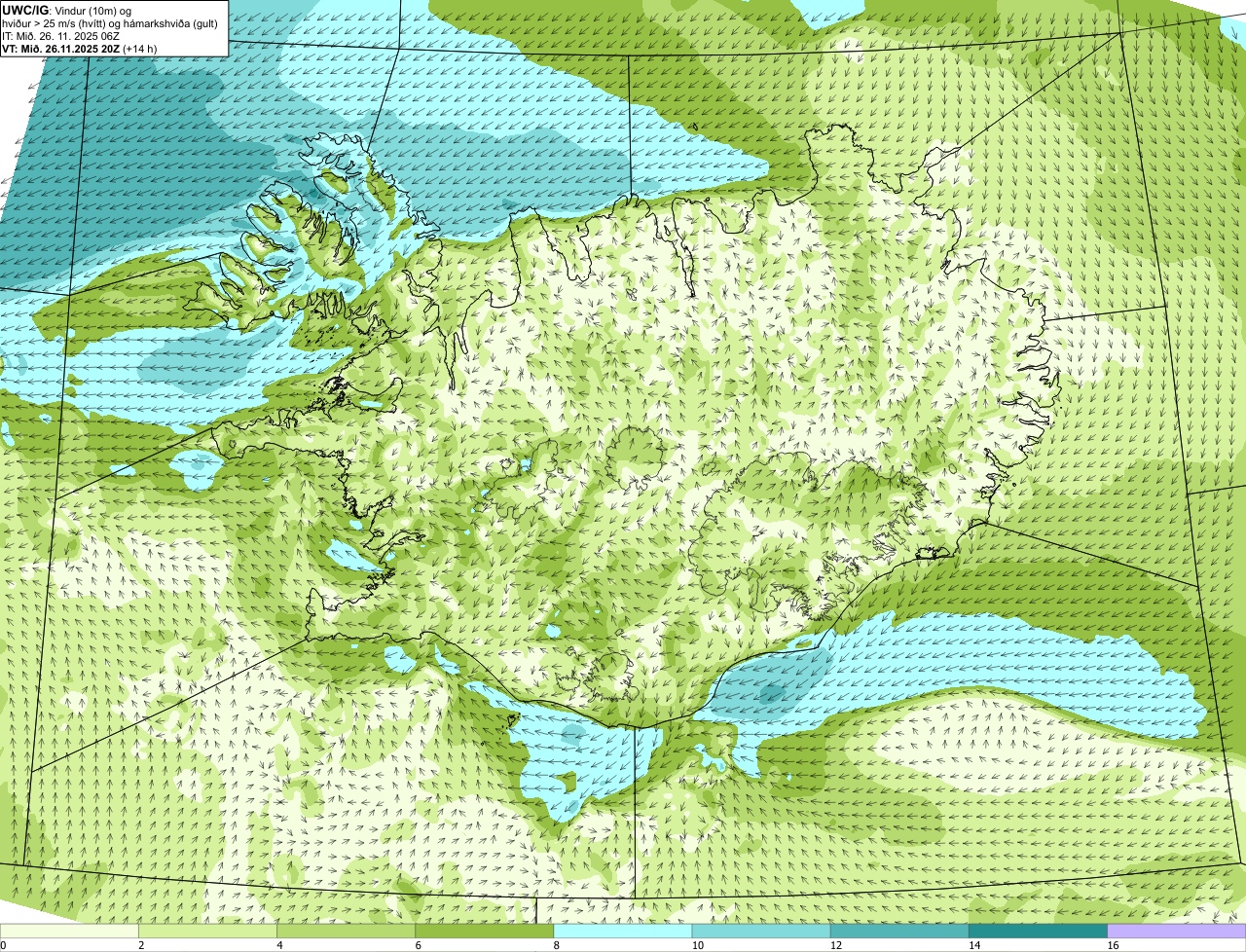Click the teal 12–14 m/s legend swatch
The height and width of the screenshot is (952, 1246).
coord(899,932)
